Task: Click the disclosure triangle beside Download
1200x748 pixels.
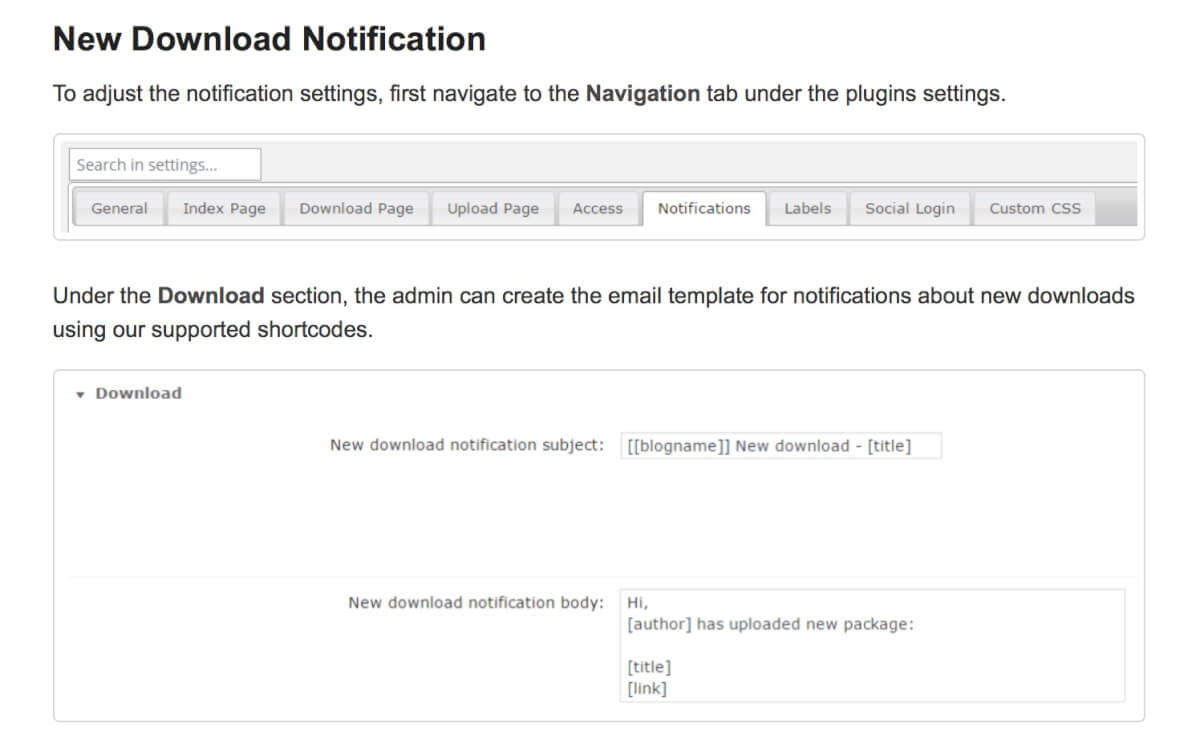Action: point(80,394)
